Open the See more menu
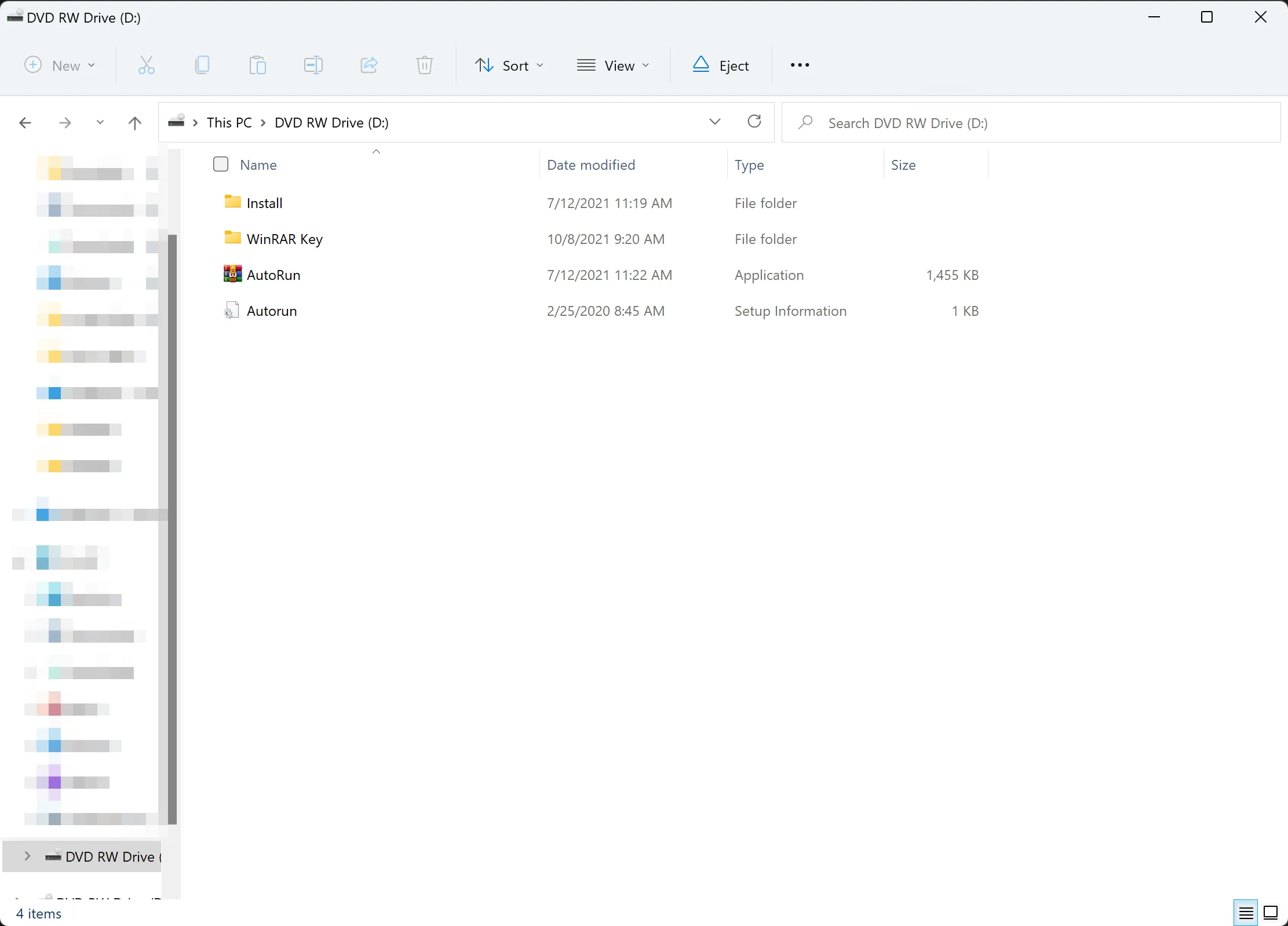Screen dimensions: 1288x926 pyautogui.click(x=799, y=65)
